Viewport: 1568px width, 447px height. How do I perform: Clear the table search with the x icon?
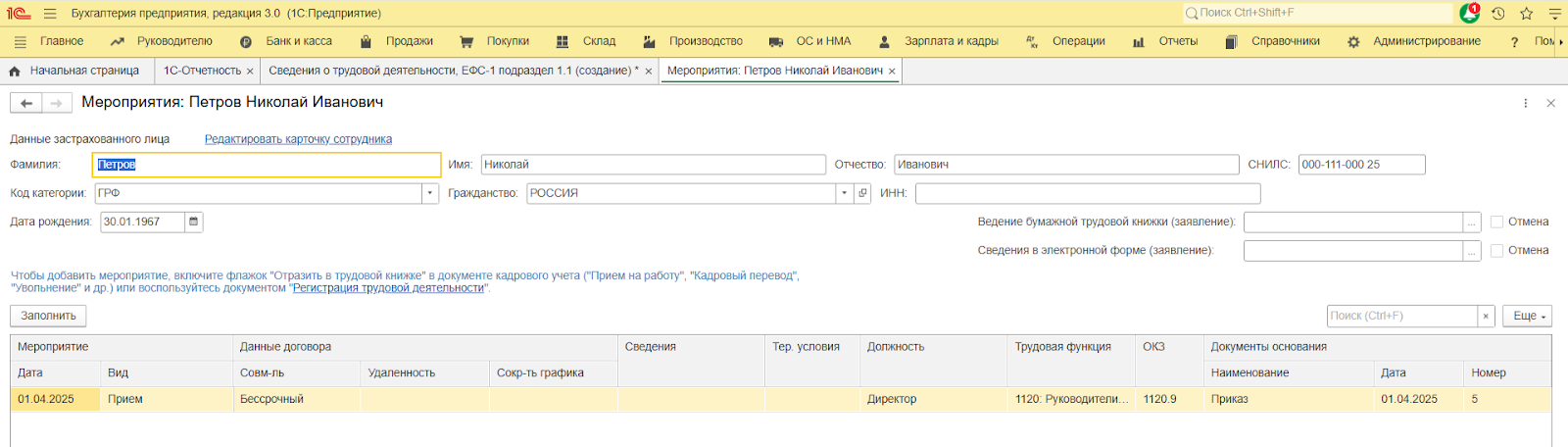click(x=1486, y=316)
